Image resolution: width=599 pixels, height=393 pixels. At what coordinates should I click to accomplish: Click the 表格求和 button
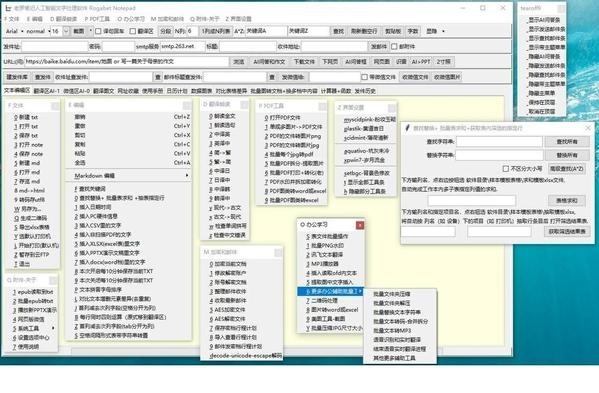pos(567,201)
